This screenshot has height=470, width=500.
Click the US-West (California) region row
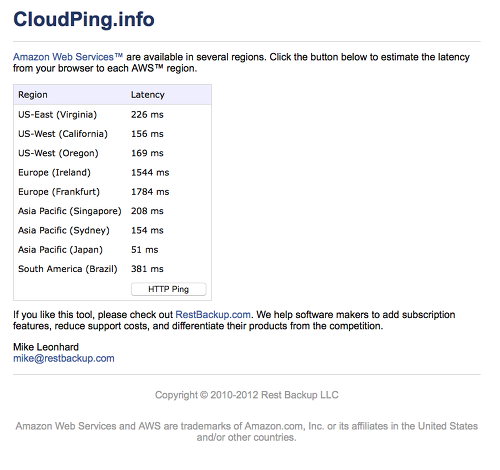(x=112, y=134)
